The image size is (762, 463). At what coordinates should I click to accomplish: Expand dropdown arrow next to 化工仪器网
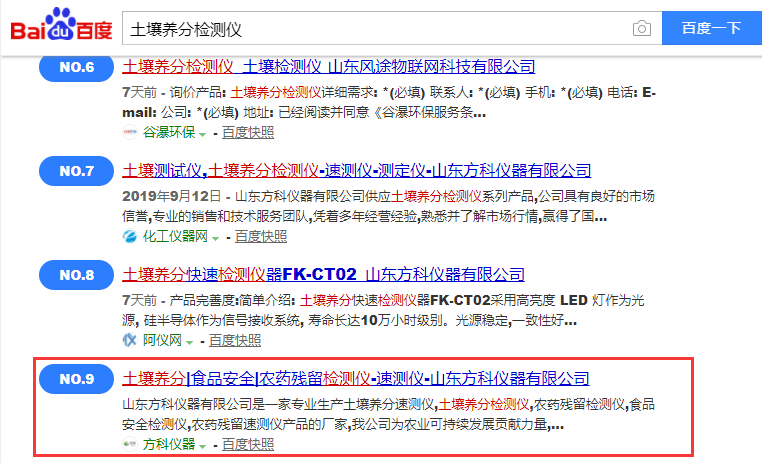[215, 238]
